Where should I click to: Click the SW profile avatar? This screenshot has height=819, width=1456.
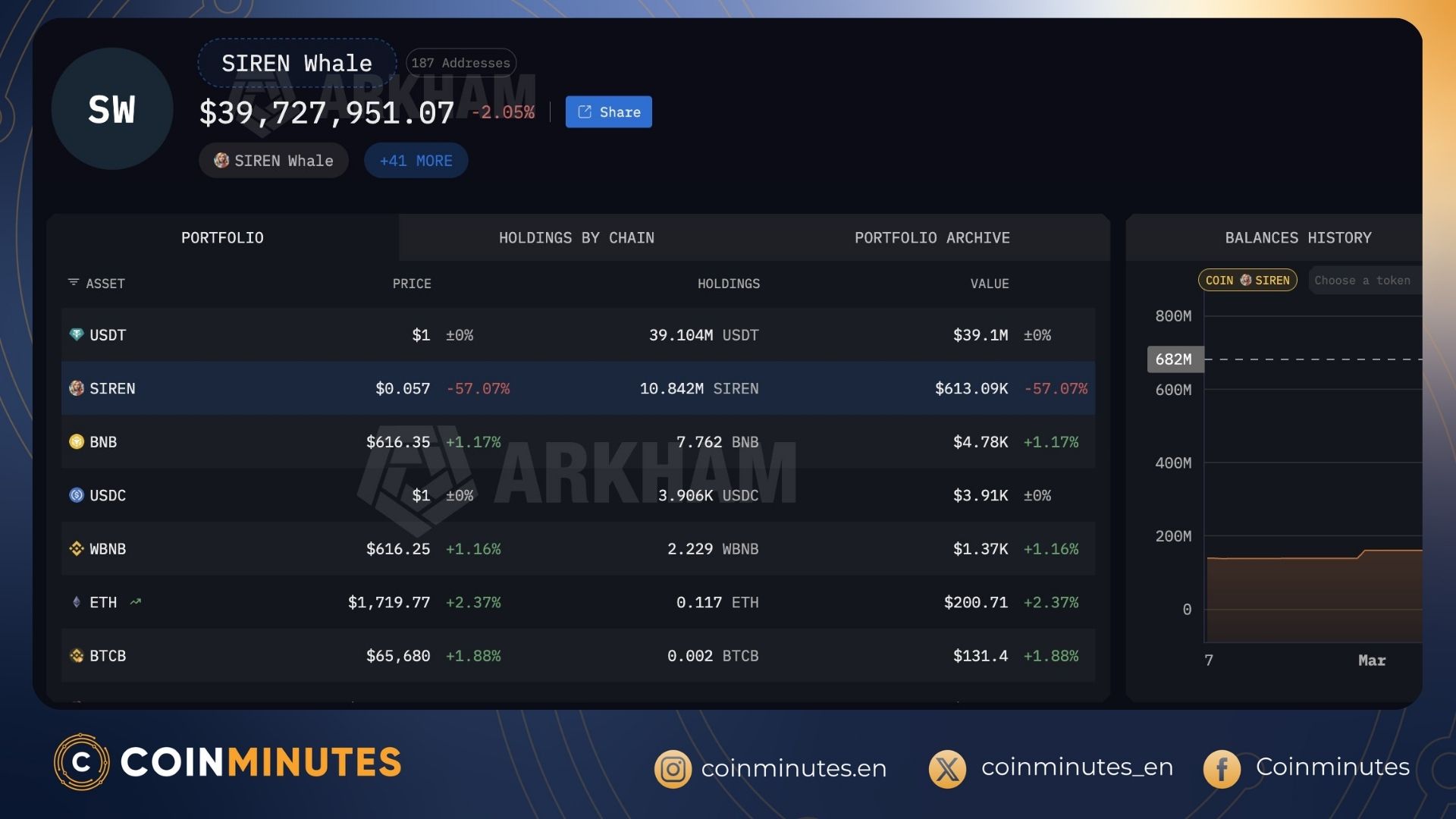tap(112, 108)
